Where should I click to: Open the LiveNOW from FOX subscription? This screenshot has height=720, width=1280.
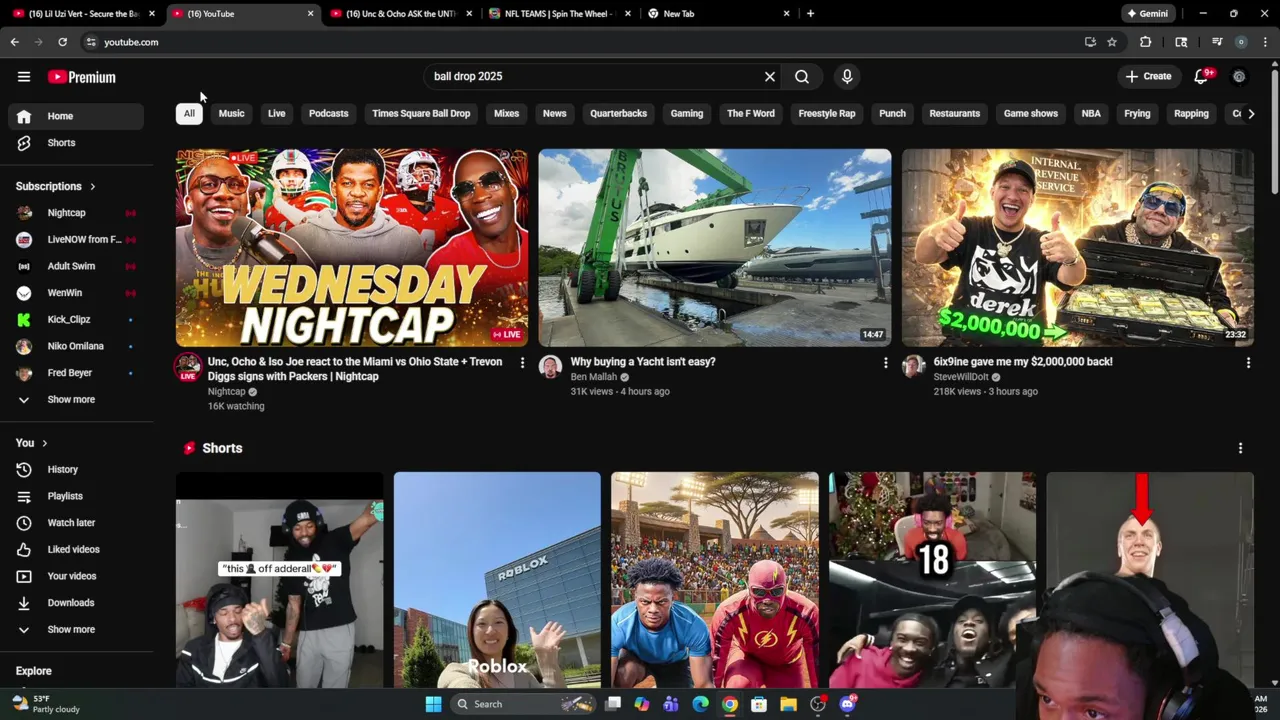tap(76, 240)
